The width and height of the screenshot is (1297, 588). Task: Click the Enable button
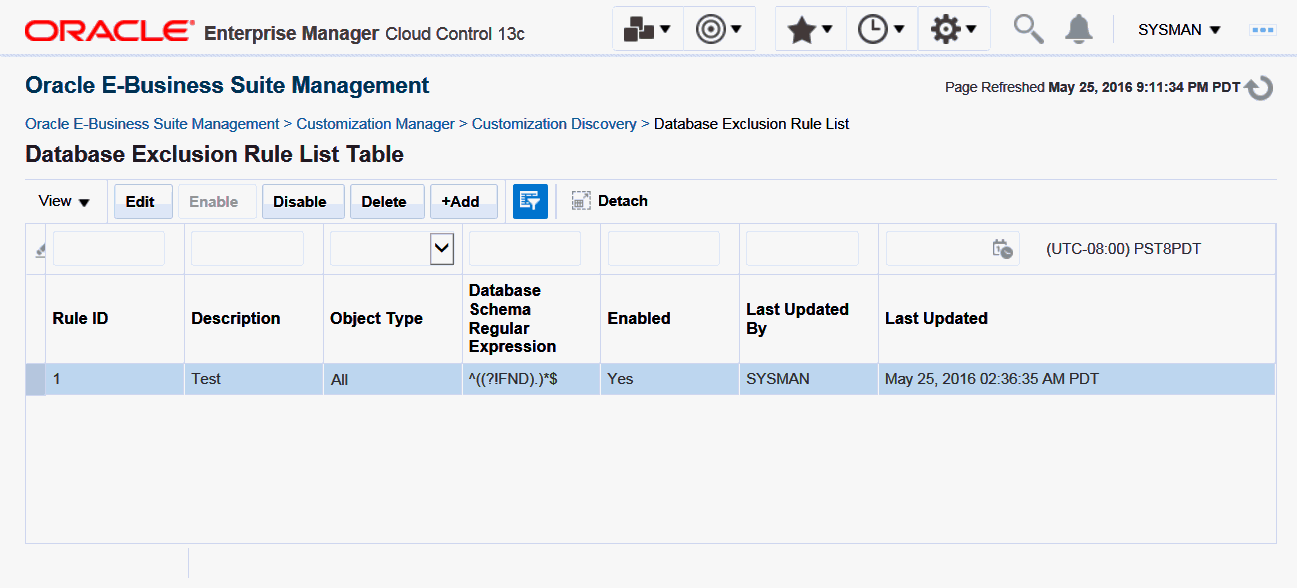pos(217,201)
